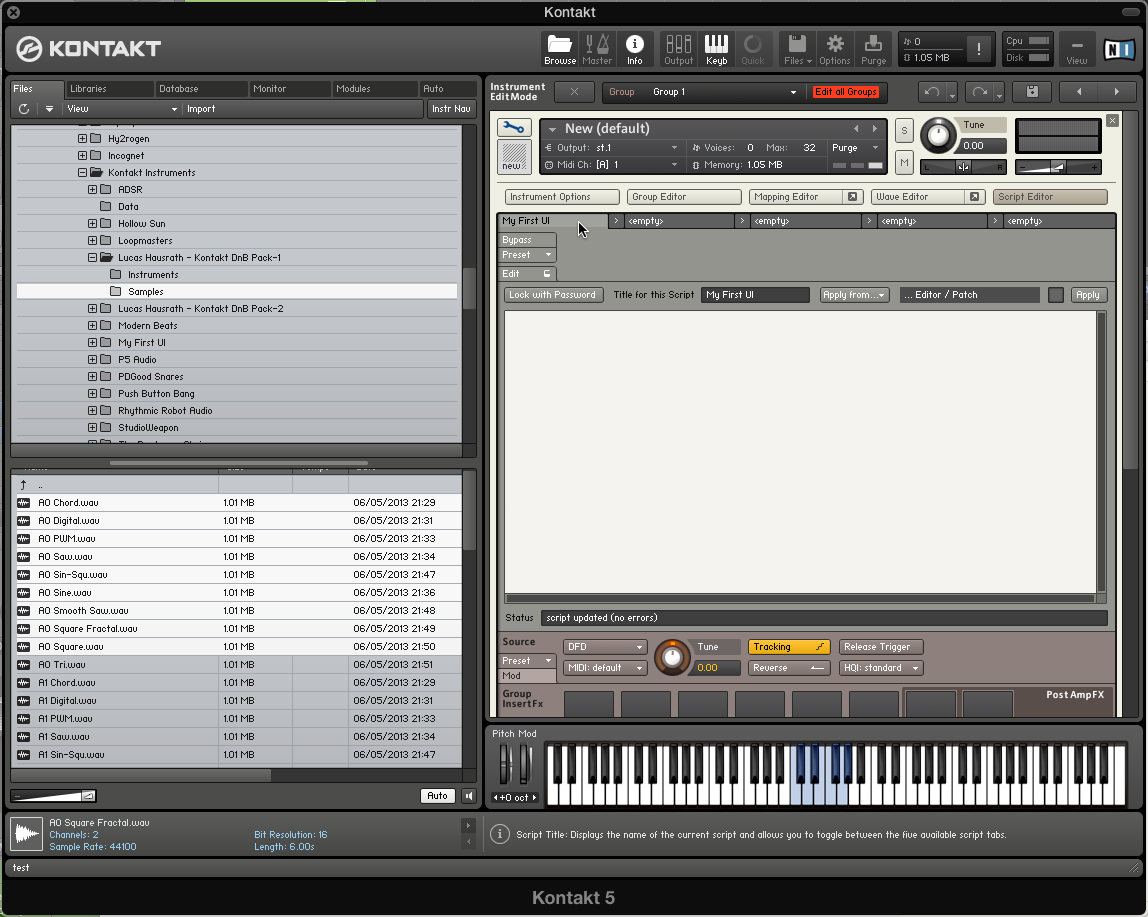Open Mapping Editor in external window icon
Image resolution: width=1148 pixels, height=917 pixels.
tap(852, 196)
